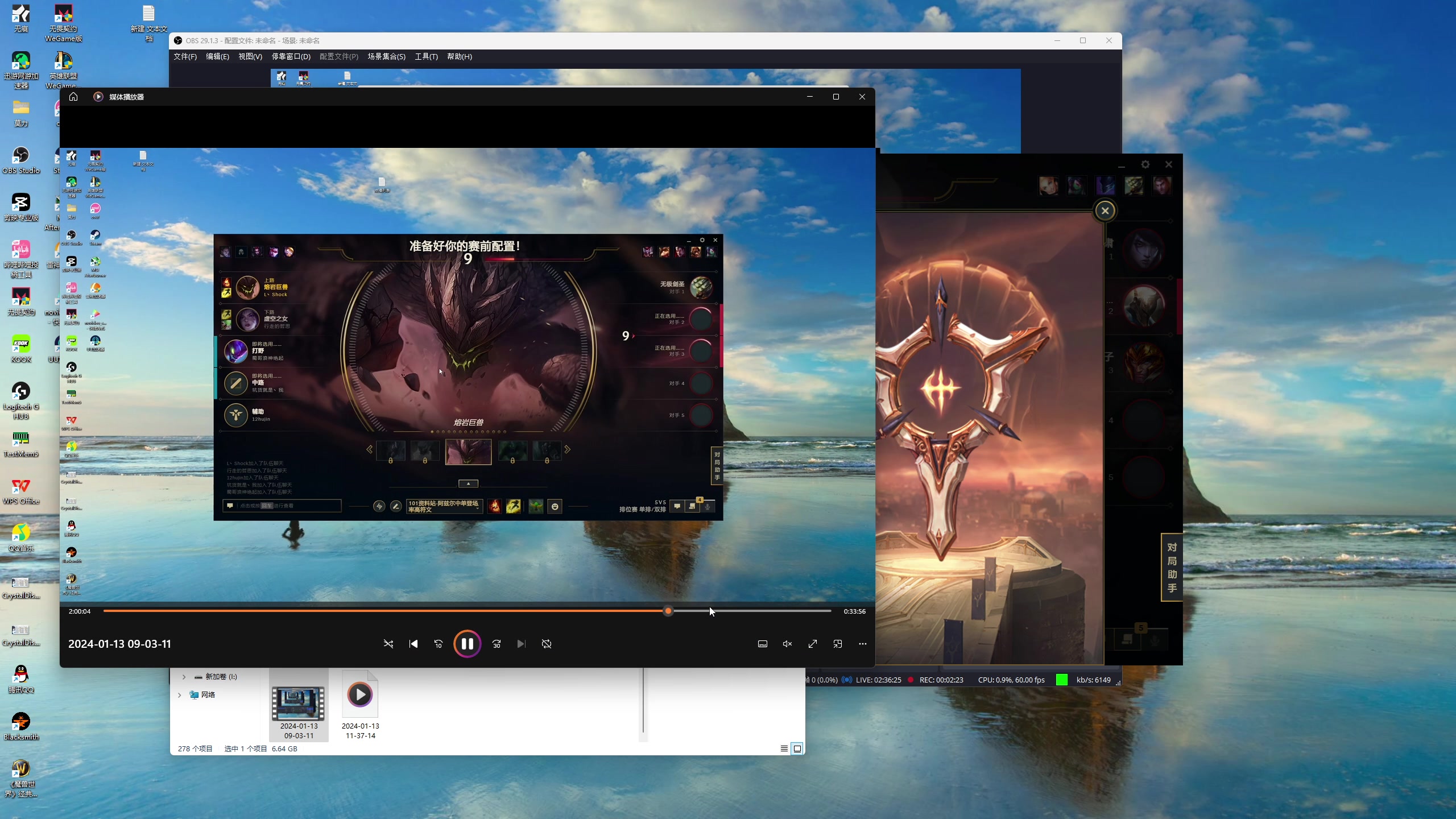Click the last banned champion icon in LoL client
Screen dimensions: 1456x819
1162,185
